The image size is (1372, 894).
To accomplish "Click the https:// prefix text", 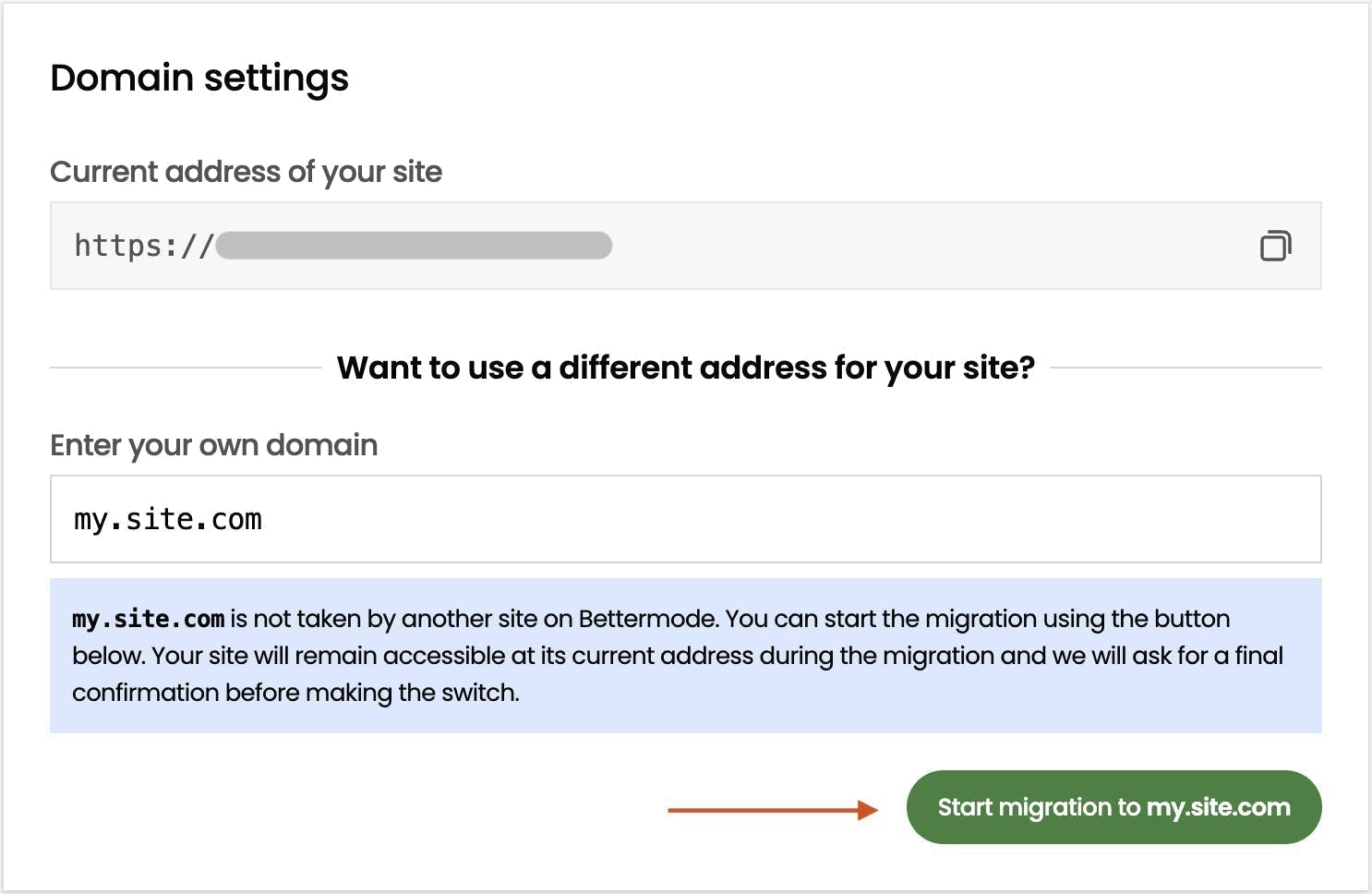I will click(x=143, y=246).
